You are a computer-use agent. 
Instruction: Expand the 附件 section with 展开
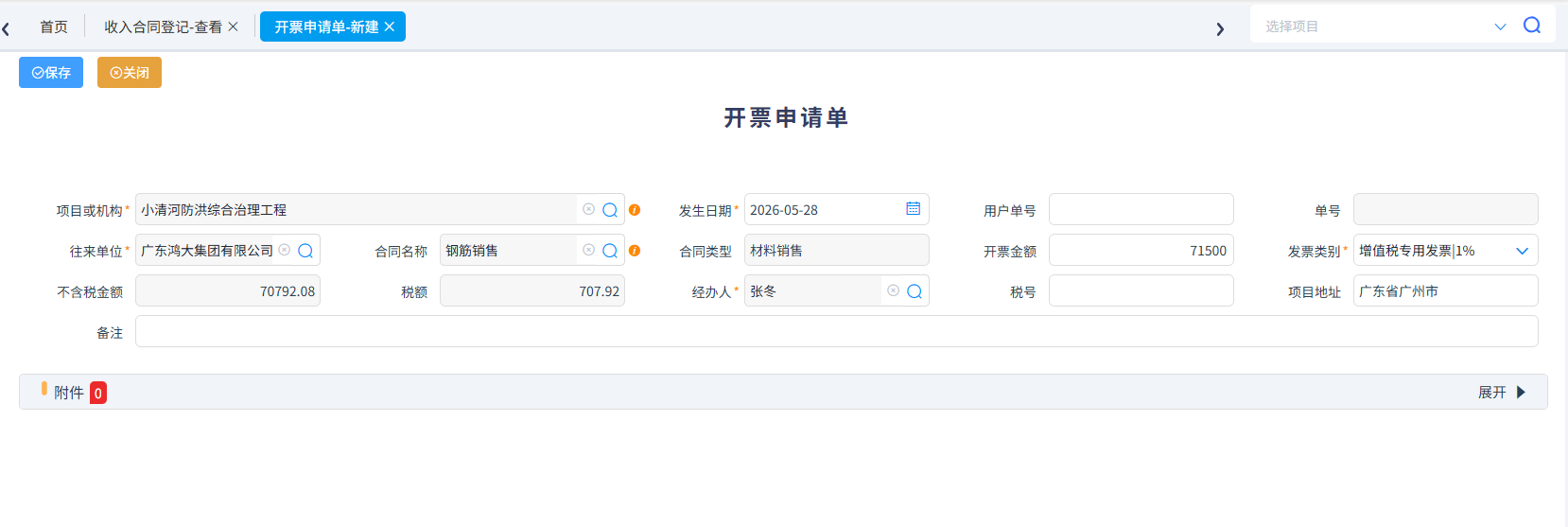pos(1503,392)
